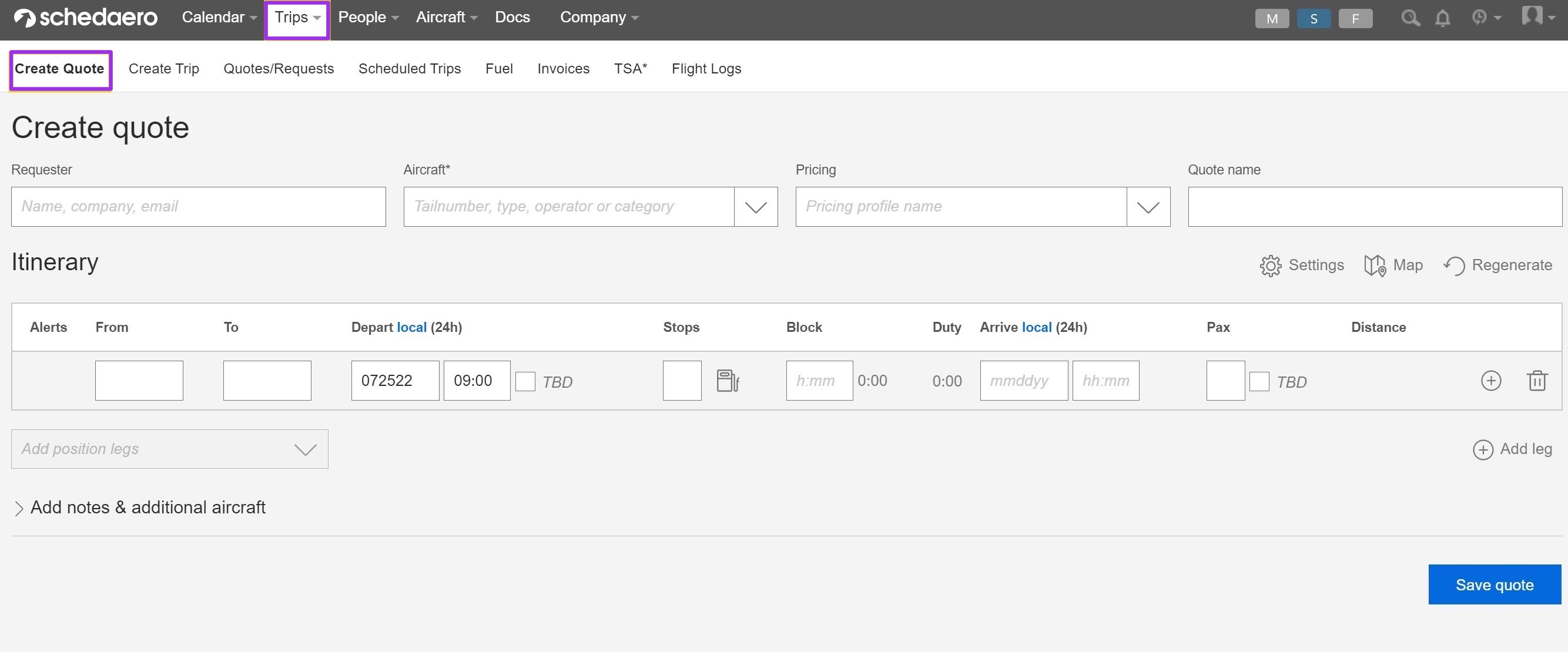The image size is (1568, 652).
Task: Open the Trips menu
Action: tap(297, 18)
